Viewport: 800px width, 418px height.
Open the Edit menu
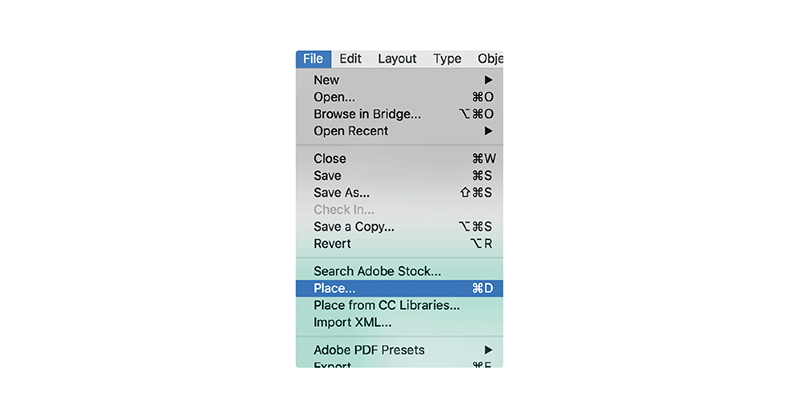click(350, 59)
